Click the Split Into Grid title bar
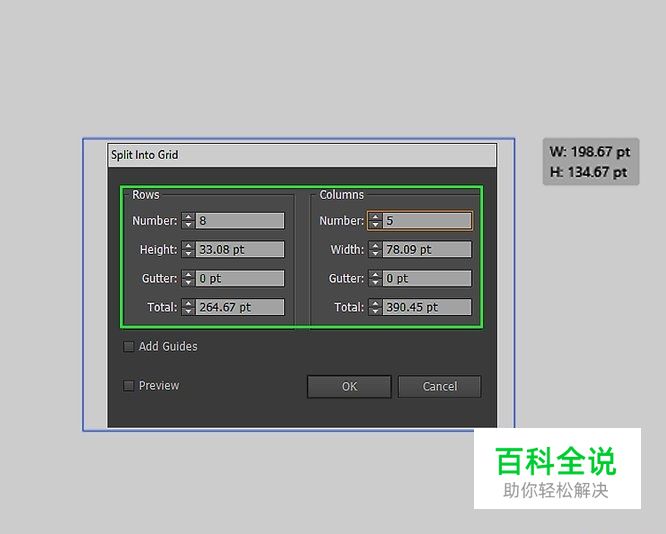The width and height of the screenshot is (666, 534). 302,155
